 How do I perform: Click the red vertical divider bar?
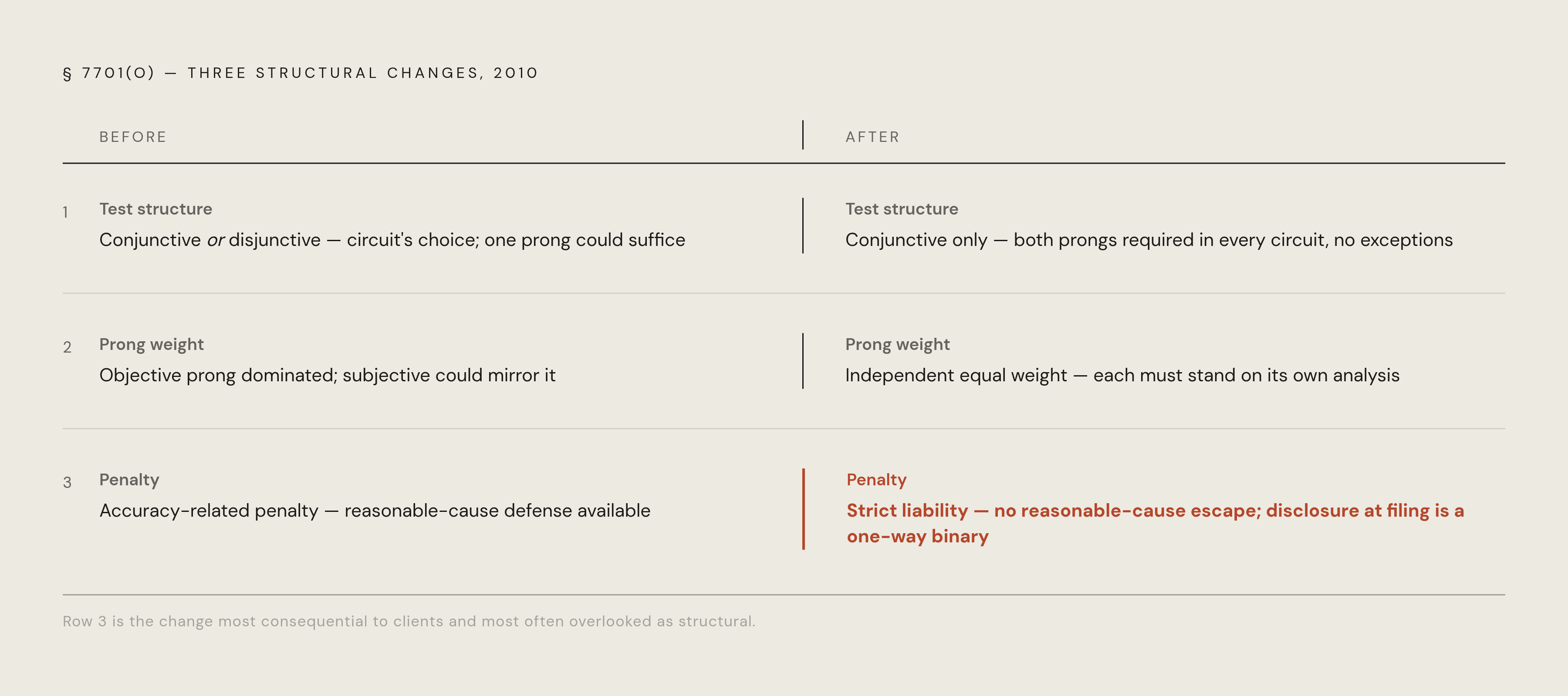(x=804, y=509)
